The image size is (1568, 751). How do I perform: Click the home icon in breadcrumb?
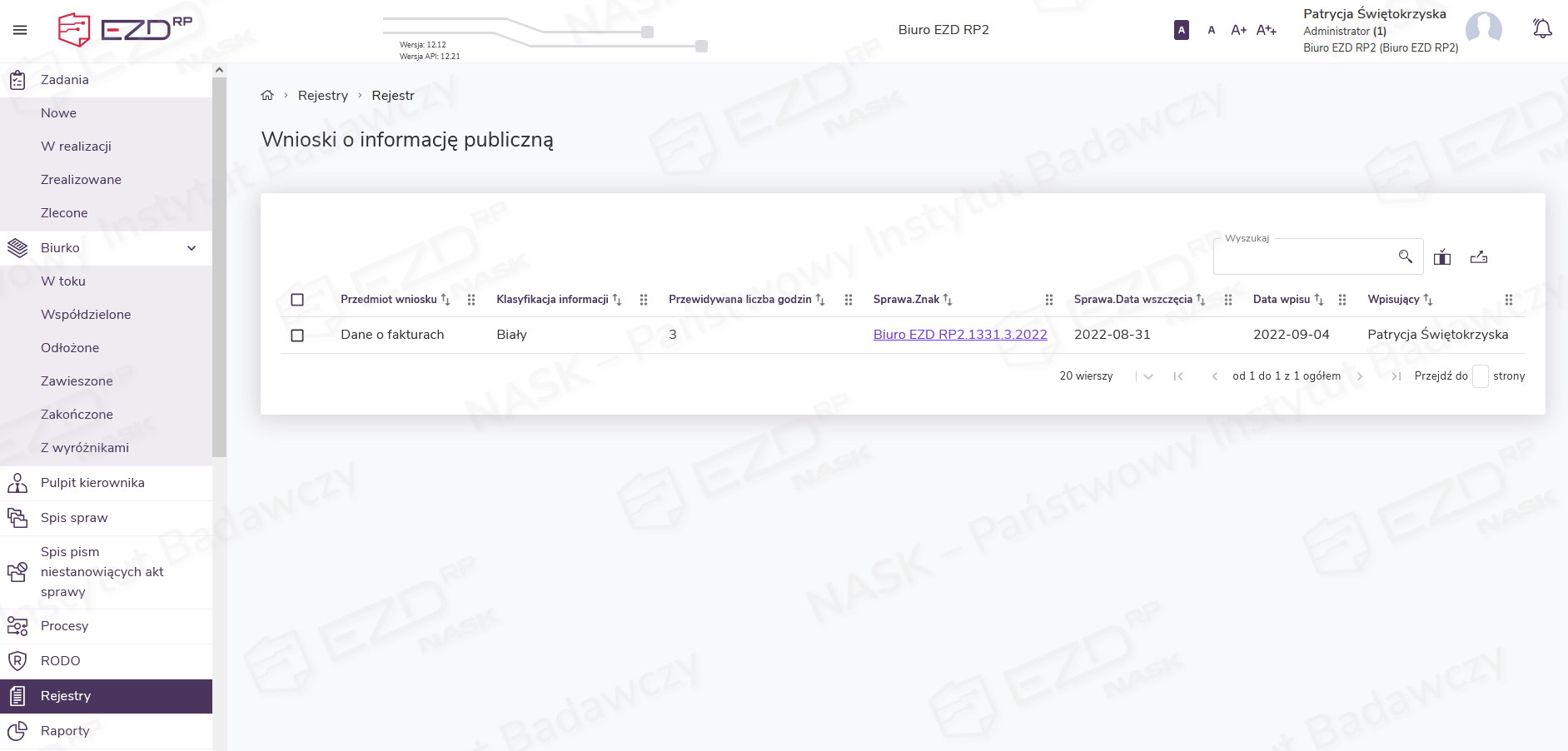[x=267, y=96]
